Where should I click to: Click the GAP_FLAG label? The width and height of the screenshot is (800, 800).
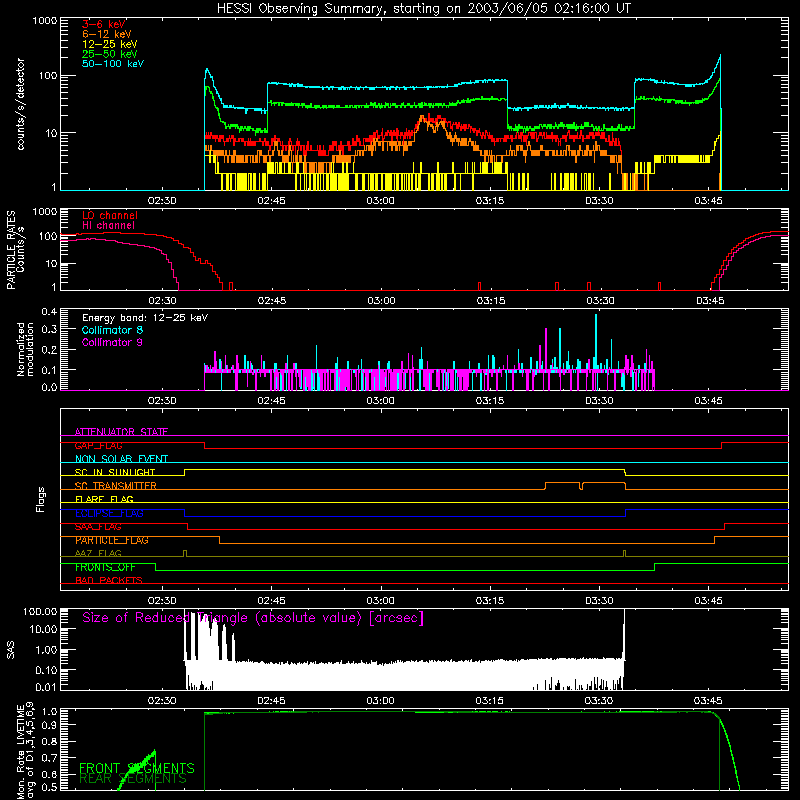pyautogui.click(x=98, y=445)
